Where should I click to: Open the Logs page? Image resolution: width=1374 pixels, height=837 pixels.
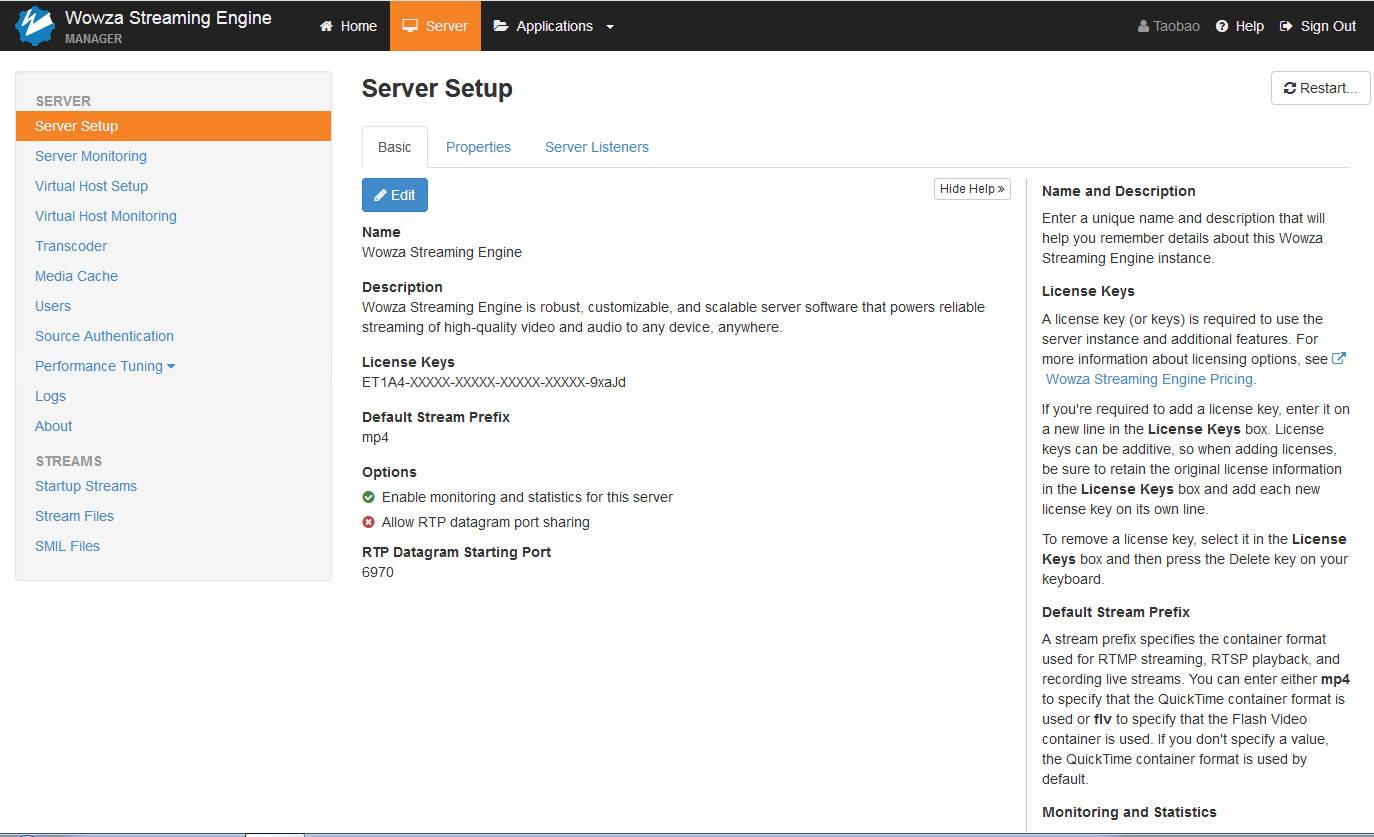[50, 396]
